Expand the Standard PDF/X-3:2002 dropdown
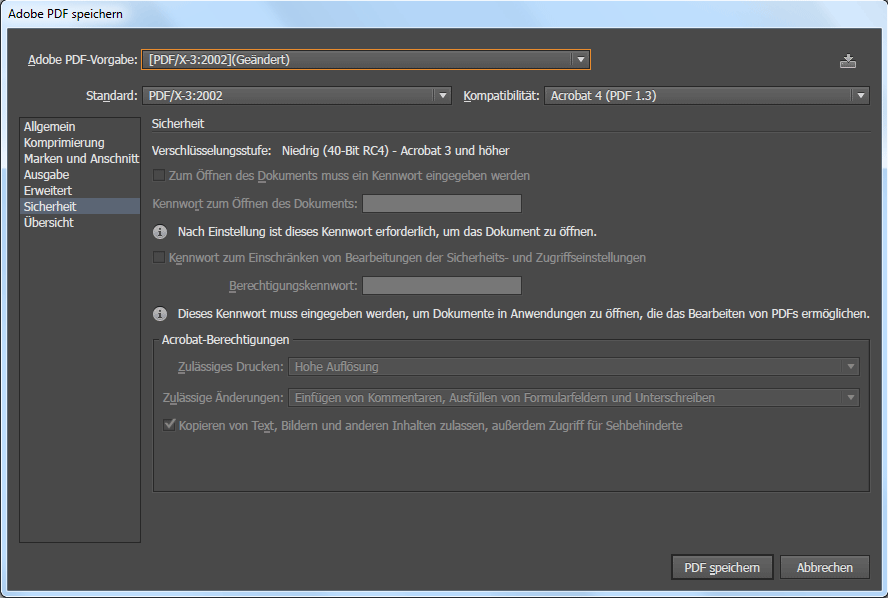The image size is (888, 598). click(x=296, y=96)
